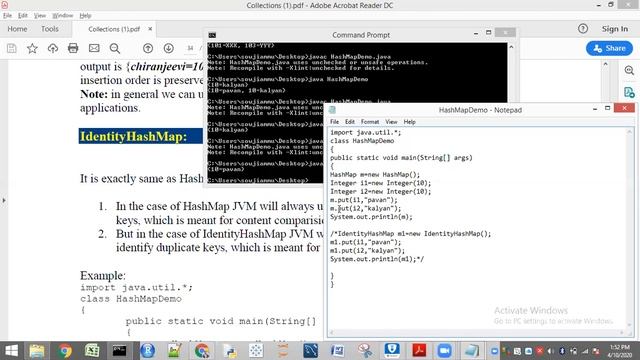Viewport: 640px width, 360px height.
Task: Select the Collections (1).pdf document tab
Action: (114, 29)
